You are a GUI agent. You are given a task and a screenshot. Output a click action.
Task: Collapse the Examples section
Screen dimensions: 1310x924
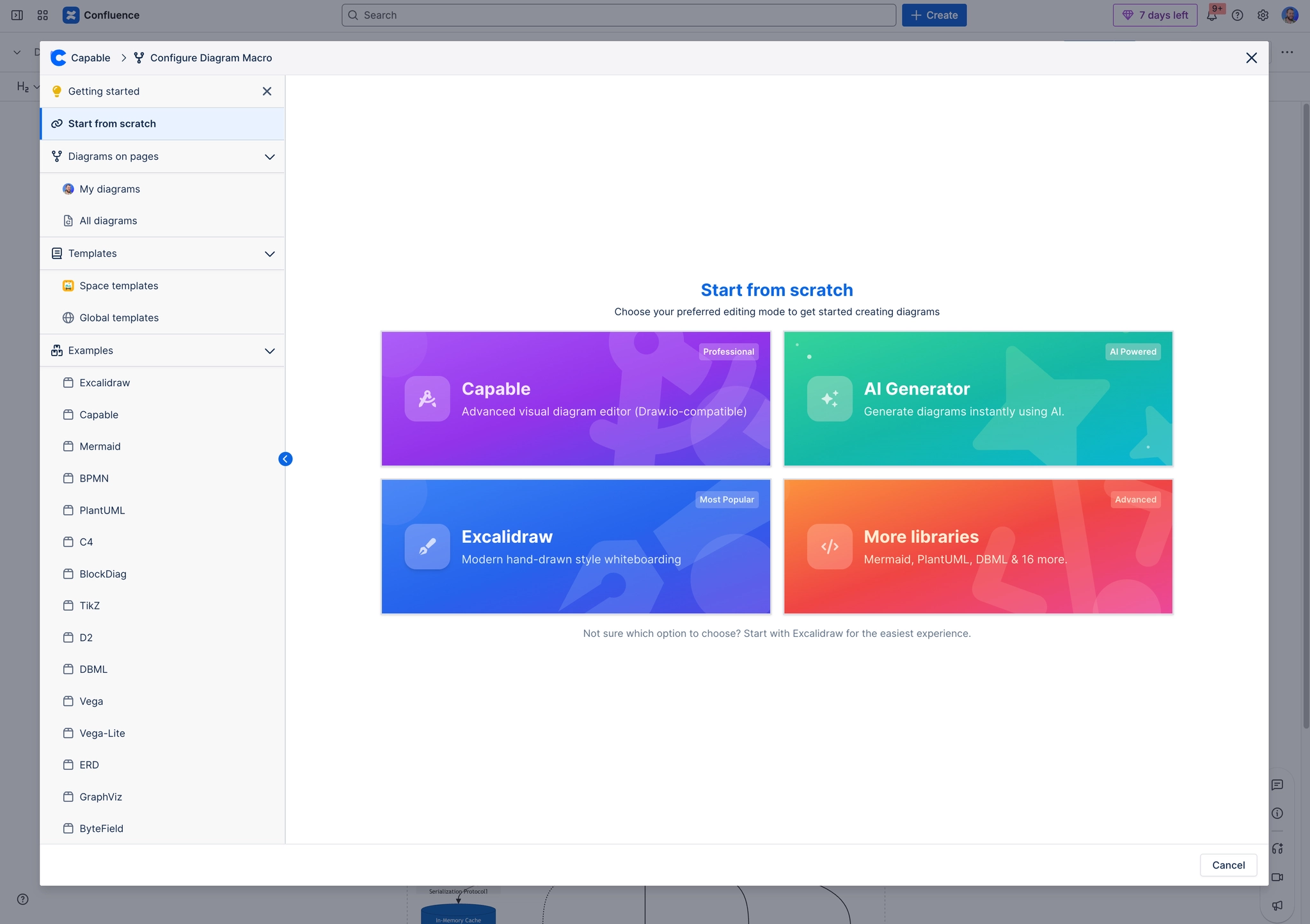269,351
